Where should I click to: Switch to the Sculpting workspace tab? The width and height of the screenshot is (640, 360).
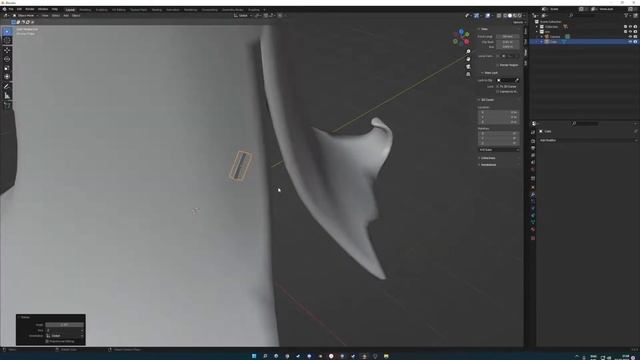point(102,9)
